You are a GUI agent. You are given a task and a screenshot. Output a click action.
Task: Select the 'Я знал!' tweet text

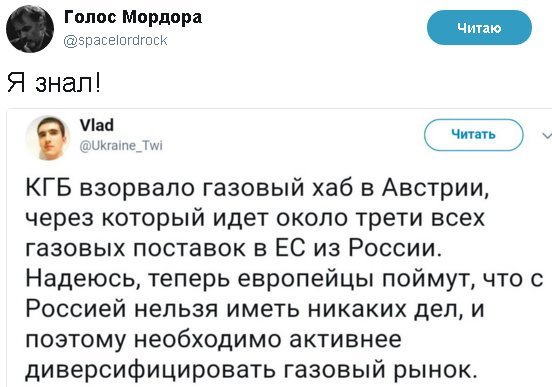pos(54,83)
